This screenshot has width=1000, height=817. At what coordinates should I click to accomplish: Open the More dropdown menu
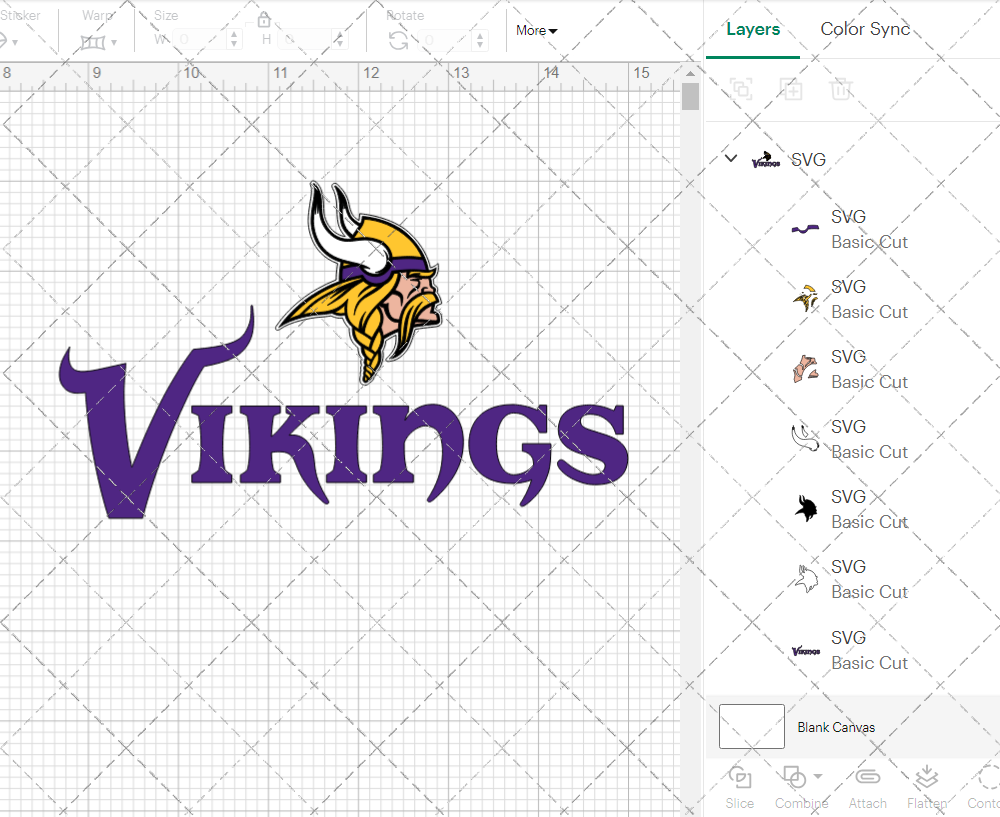click(x=536, y=31)
